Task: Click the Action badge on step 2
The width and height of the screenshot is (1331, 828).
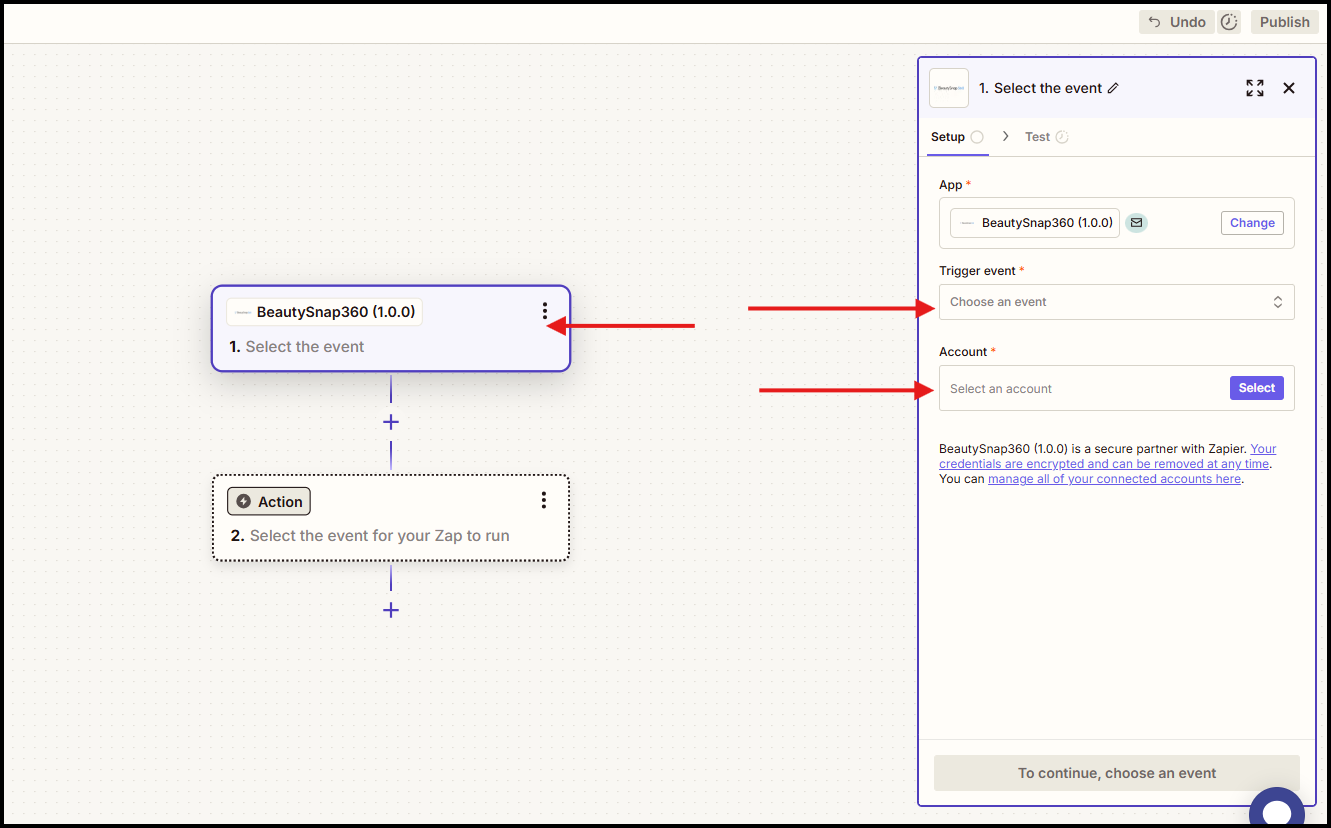Action: [x=269, y=501]
